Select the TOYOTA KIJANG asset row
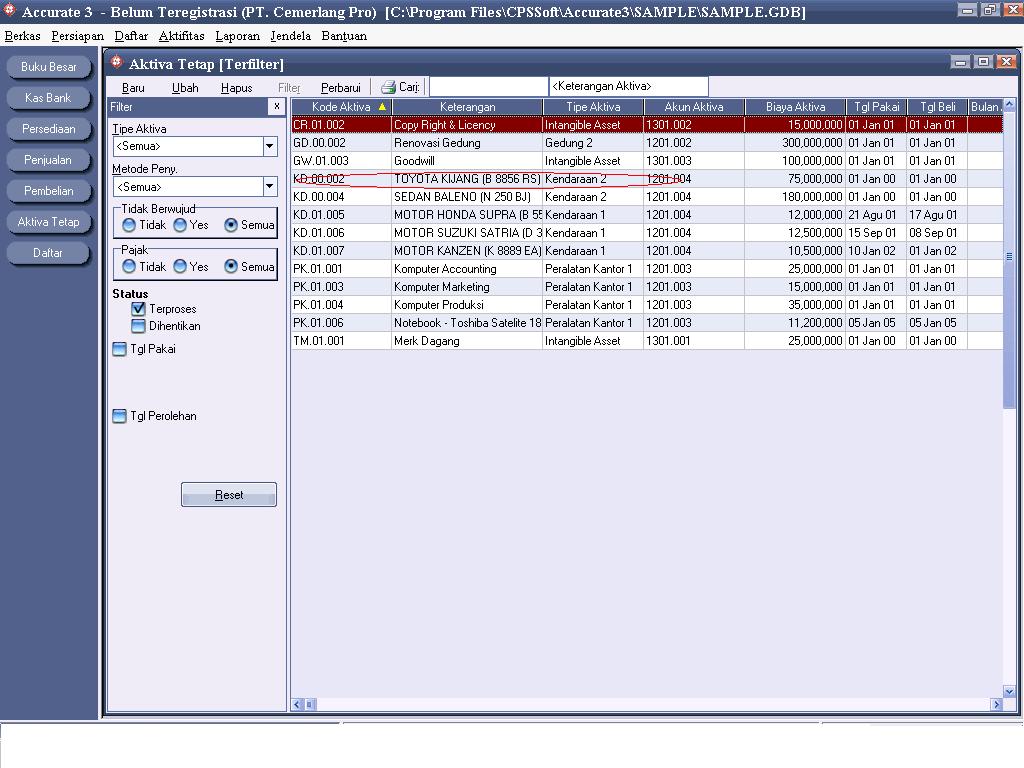 point(466,178)
